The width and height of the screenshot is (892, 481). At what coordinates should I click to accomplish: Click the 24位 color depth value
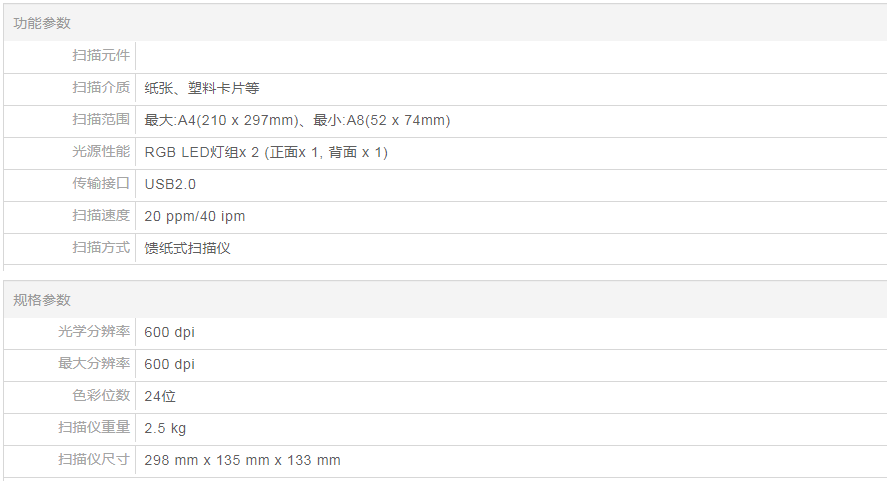(160, 397)
